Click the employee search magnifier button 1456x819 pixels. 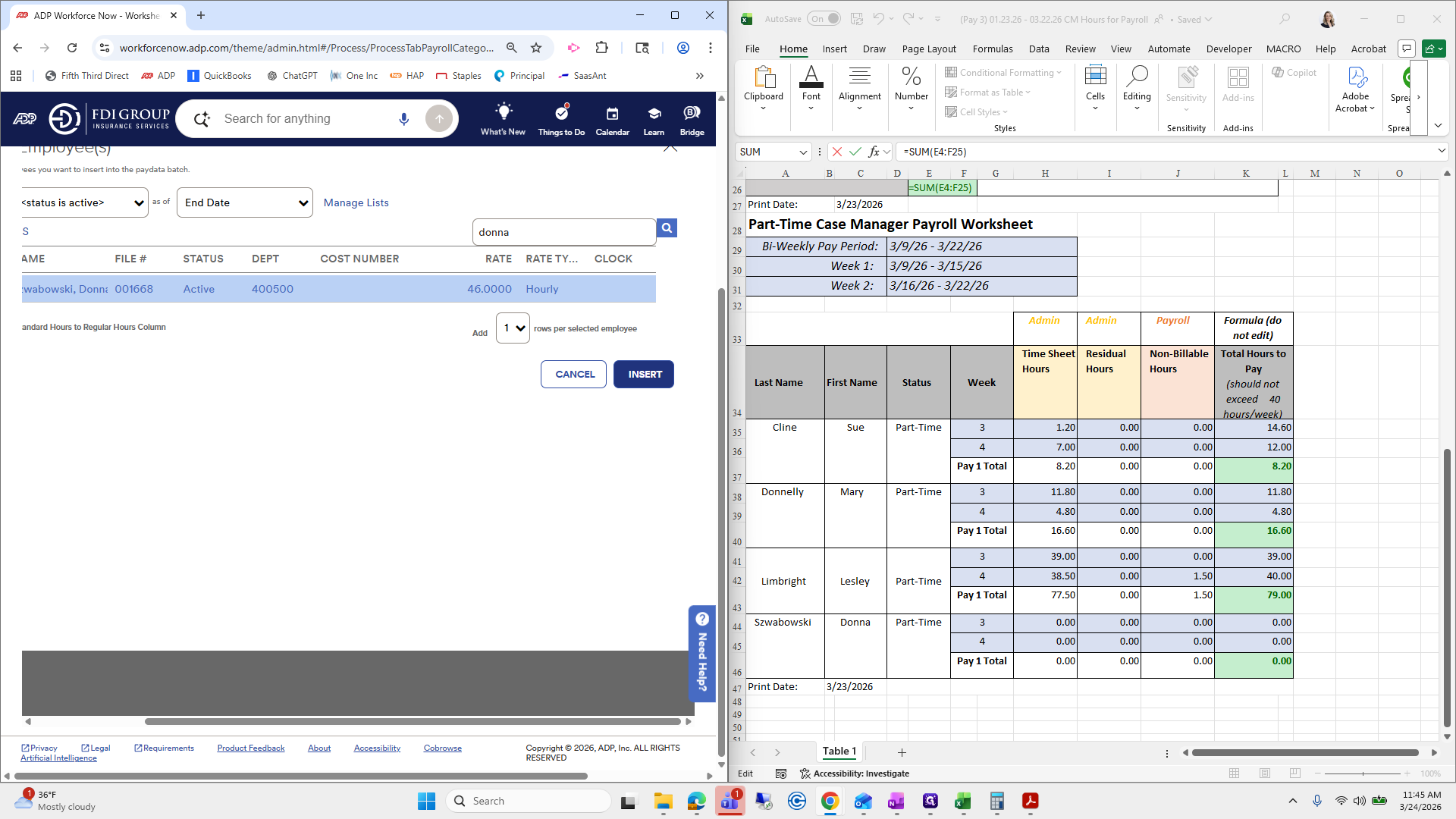667,228
